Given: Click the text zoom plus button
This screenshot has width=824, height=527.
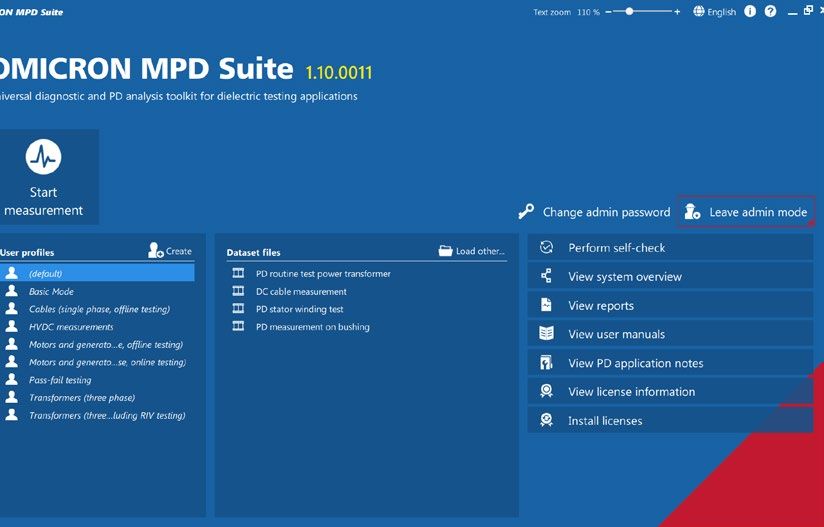Looking at the screenshot, I should point(677,12).
